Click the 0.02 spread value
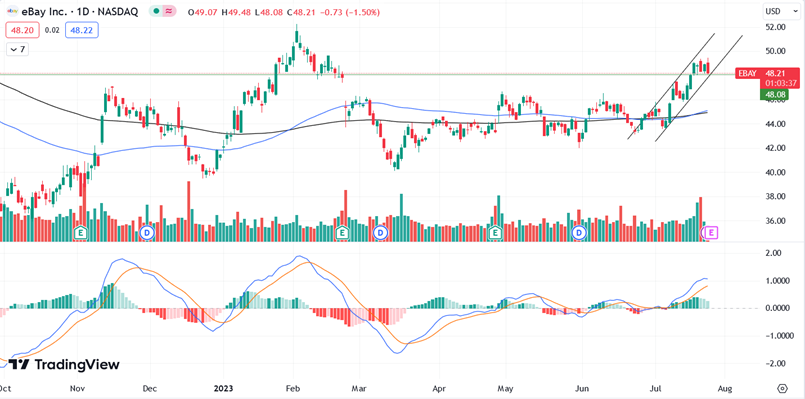Viewport: 805px width, 399px height. point(51,30)
